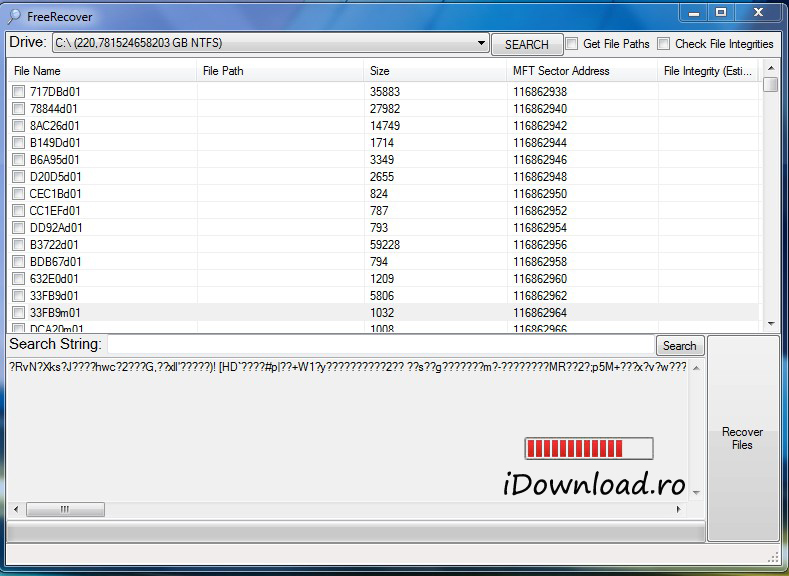Select the checkbox for file B3722d01
Viewport: 789px width, 576px height.
pos(18,245)
